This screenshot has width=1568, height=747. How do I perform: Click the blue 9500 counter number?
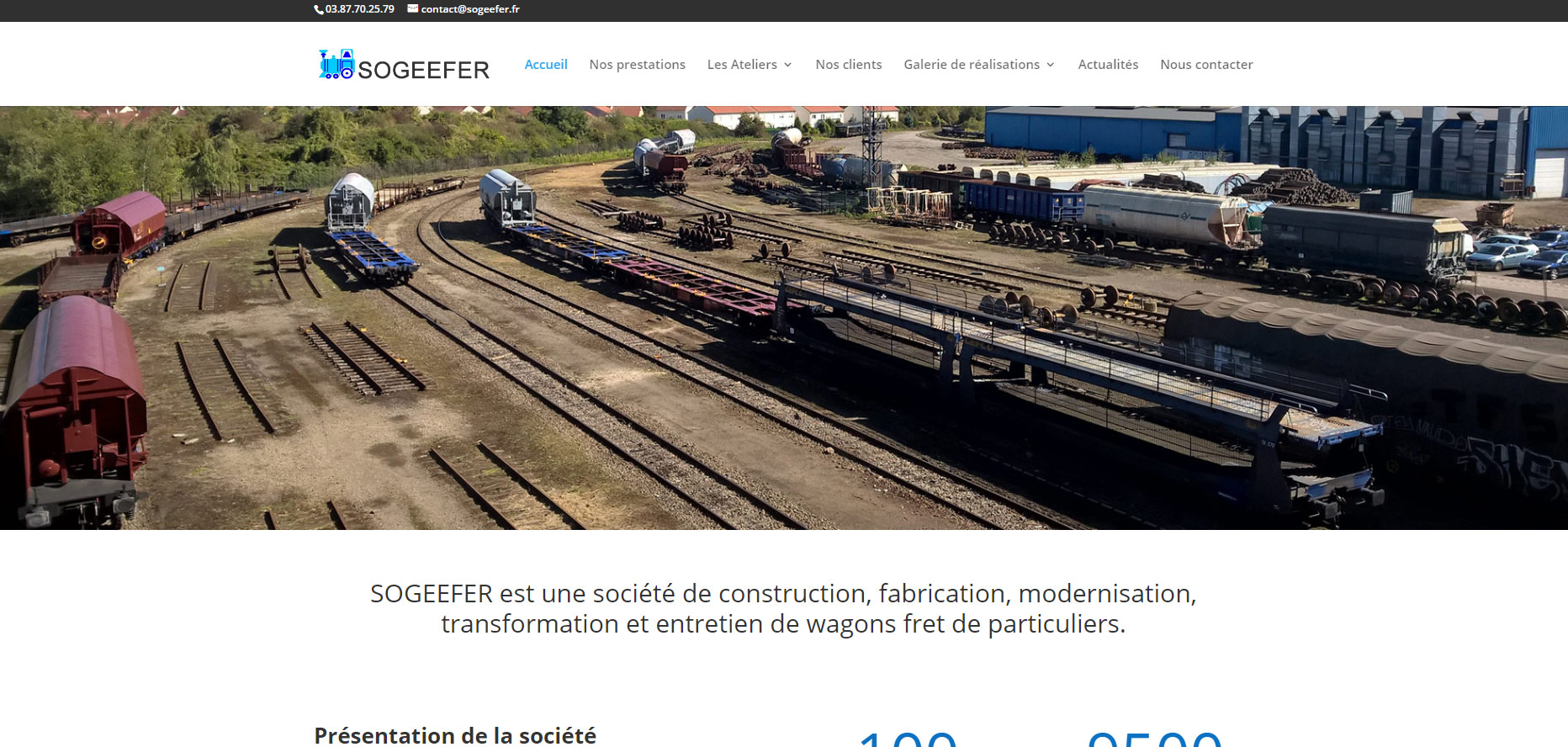pos(1154,738)
